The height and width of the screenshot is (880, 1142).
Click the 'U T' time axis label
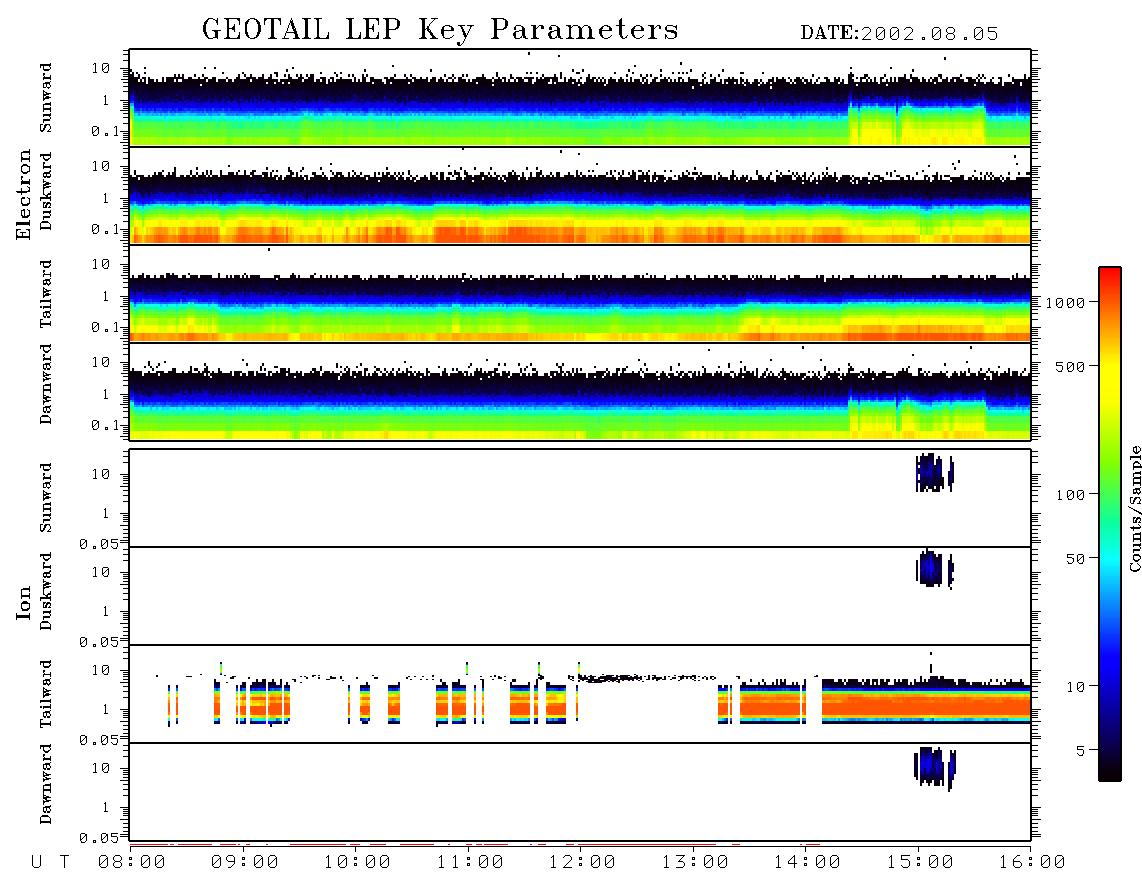51,863
